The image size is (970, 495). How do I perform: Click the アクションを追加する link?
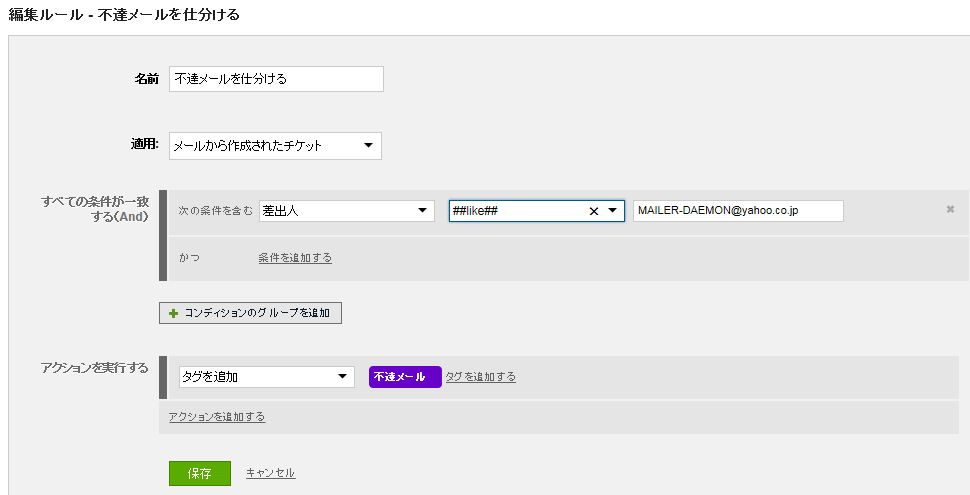coord(217,417)
